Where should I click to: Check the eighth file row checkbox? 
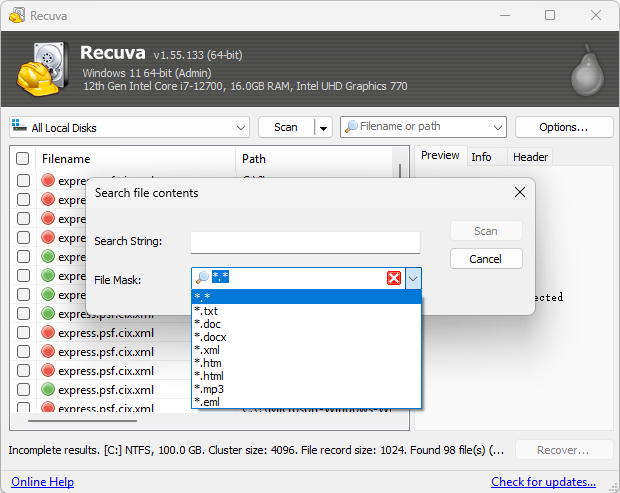[x=23, y=314]
